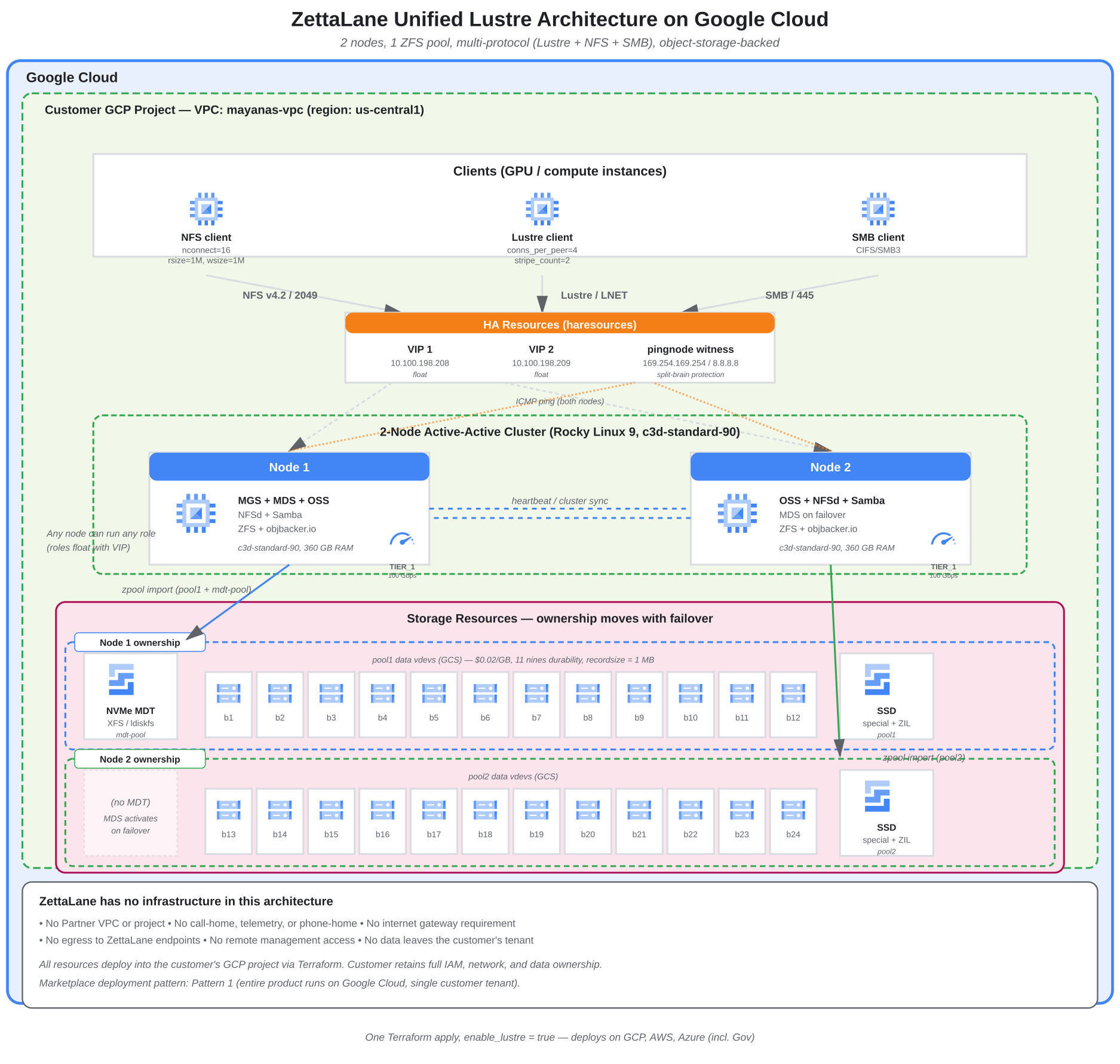Click the Google Cloud heading

click(x=72, y=78)
